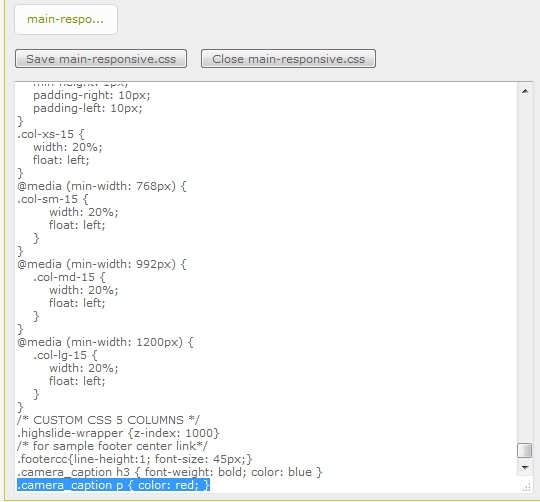
Task: Click the .col-lg-15 selector line
Action: tap(65, 355)
